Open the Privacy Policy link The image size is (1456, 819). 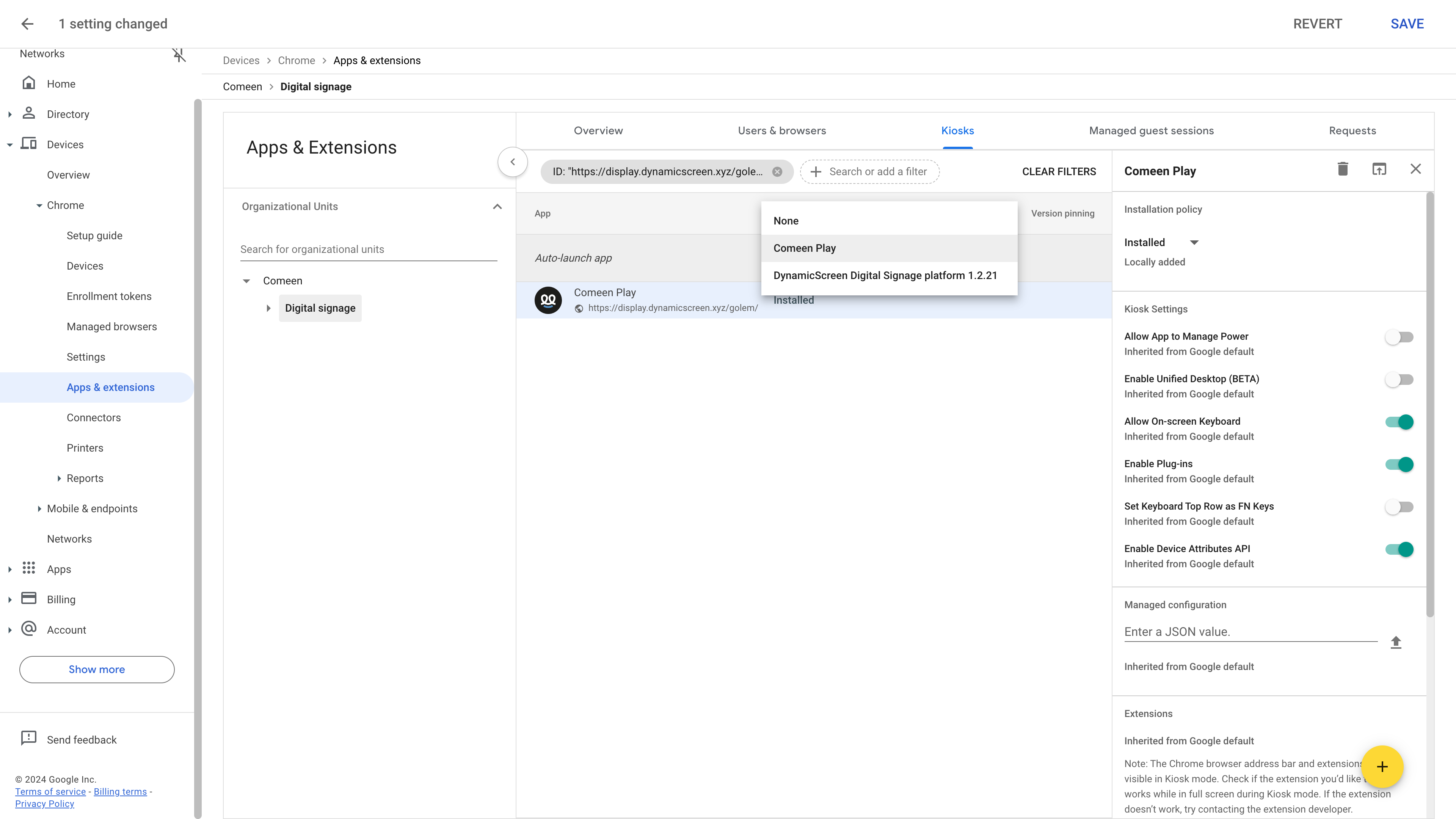[x=45, y=804]
